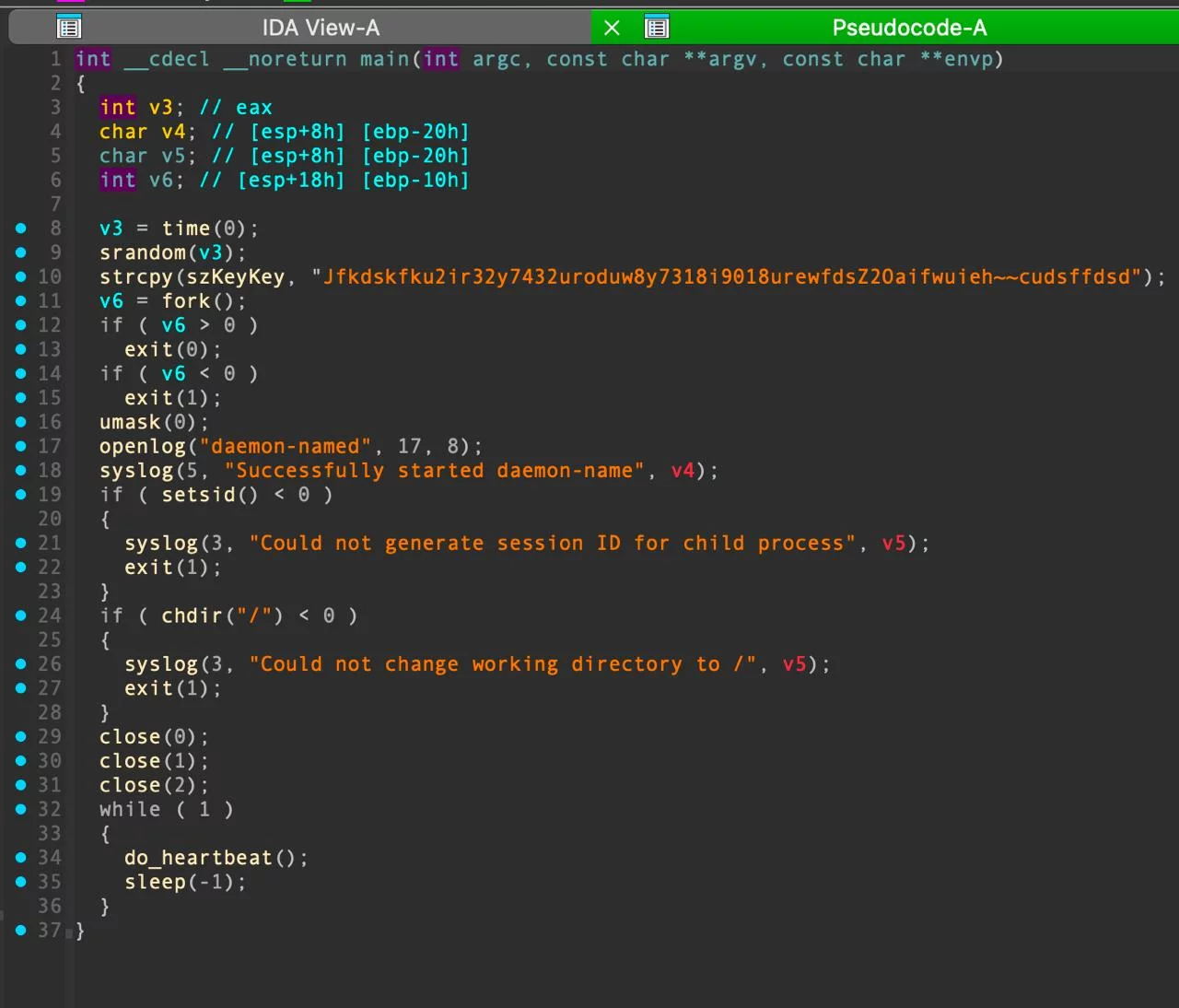The image size is (1179, 1008).
Task: Close the Pseudocode-A tab
Action: [x=612, y=27]
